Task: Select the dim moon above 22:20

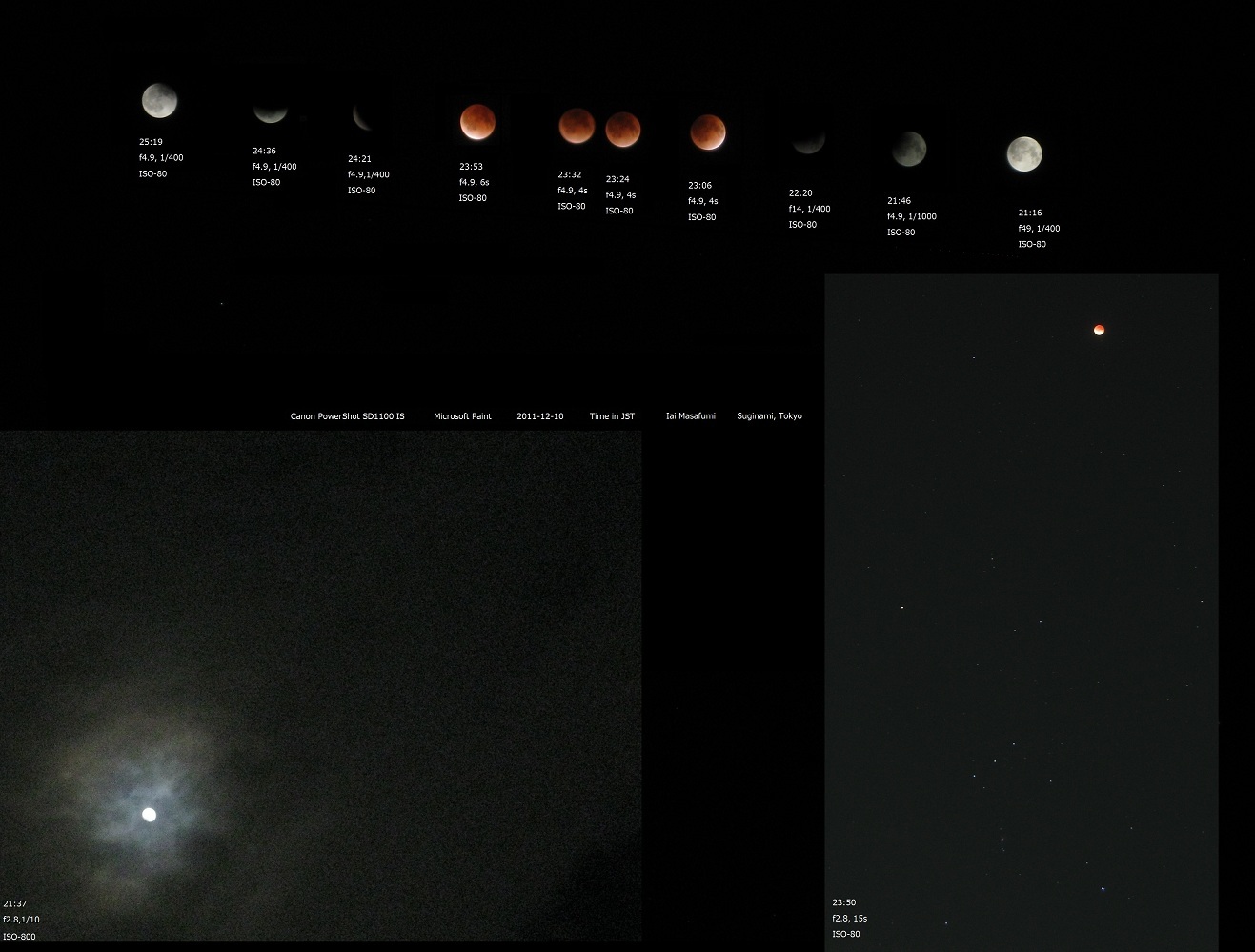Action: pos(809,142)
